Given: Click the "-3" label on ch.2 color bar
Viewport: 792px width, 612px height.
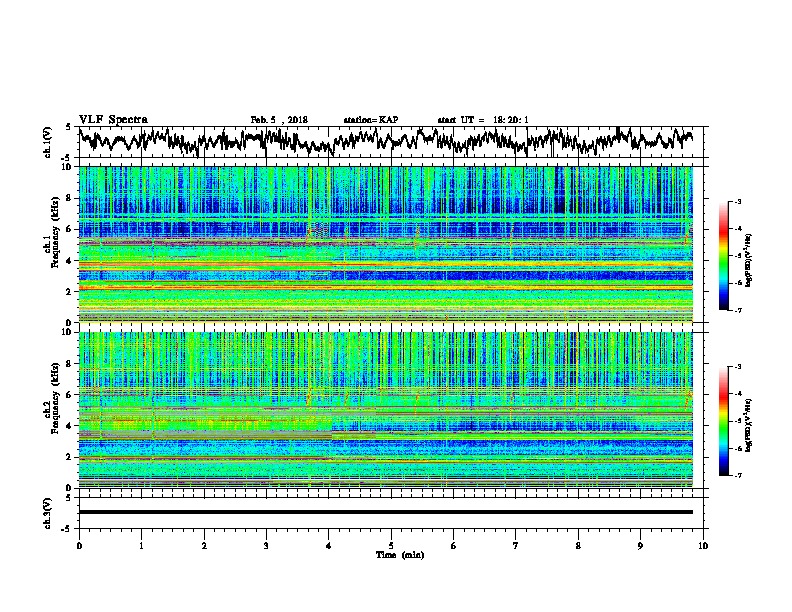Looking at the screenshot, I should tap(737, 367).
